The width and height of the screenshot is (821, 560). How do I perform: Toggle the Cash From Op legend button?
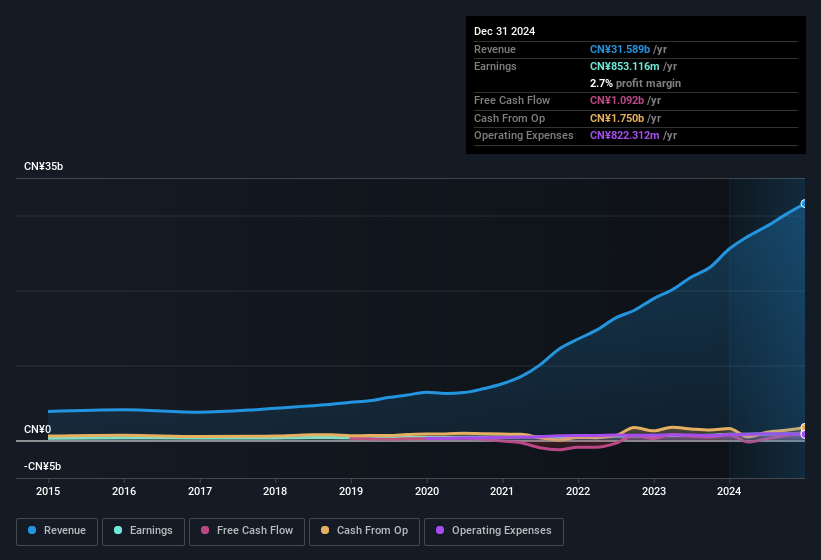[364, 531]
